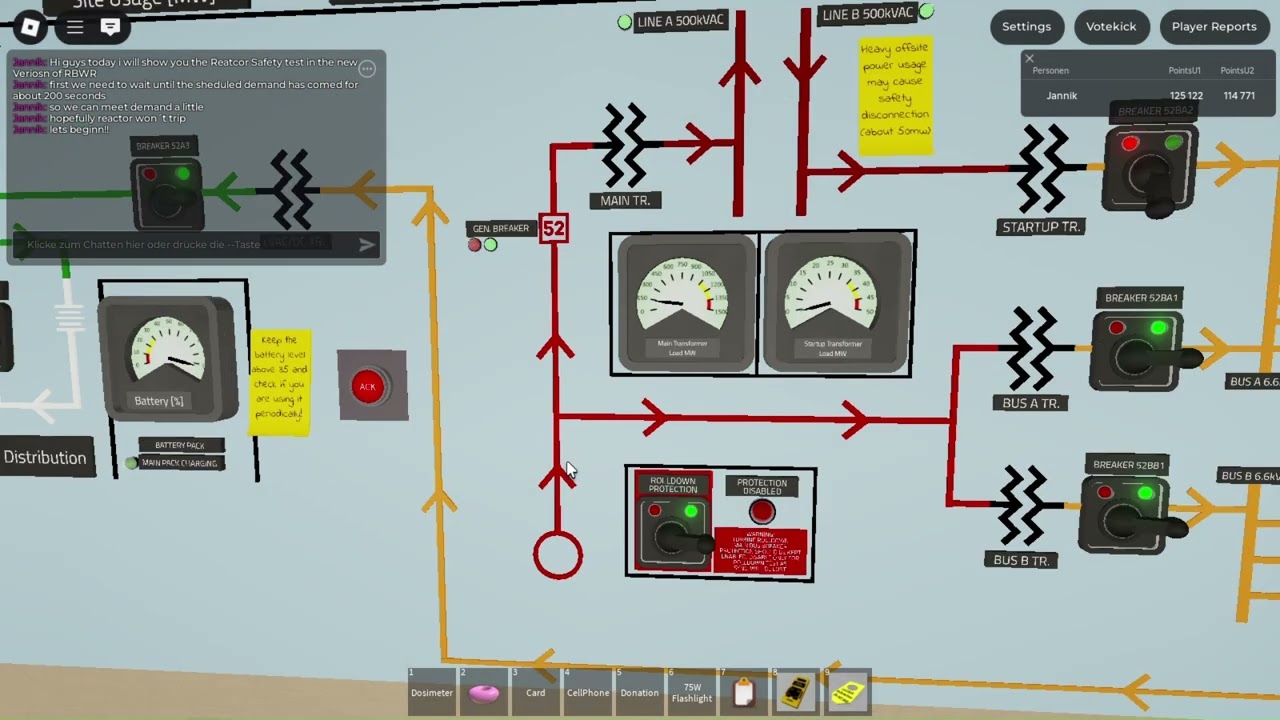The image size is (1280, 720).
Task: Send chat message arrow icon
Action: 367,244
